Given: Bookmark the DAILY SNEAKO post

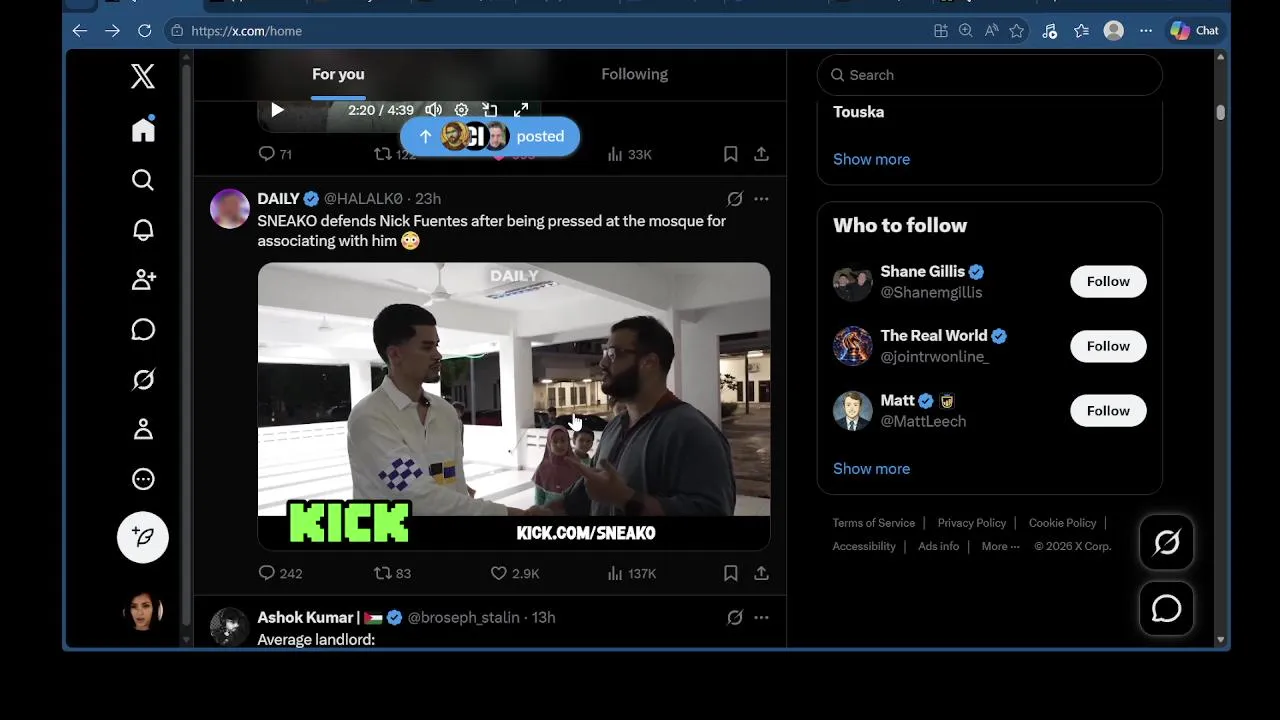Looking at the screenshot, I should point(731,573).
